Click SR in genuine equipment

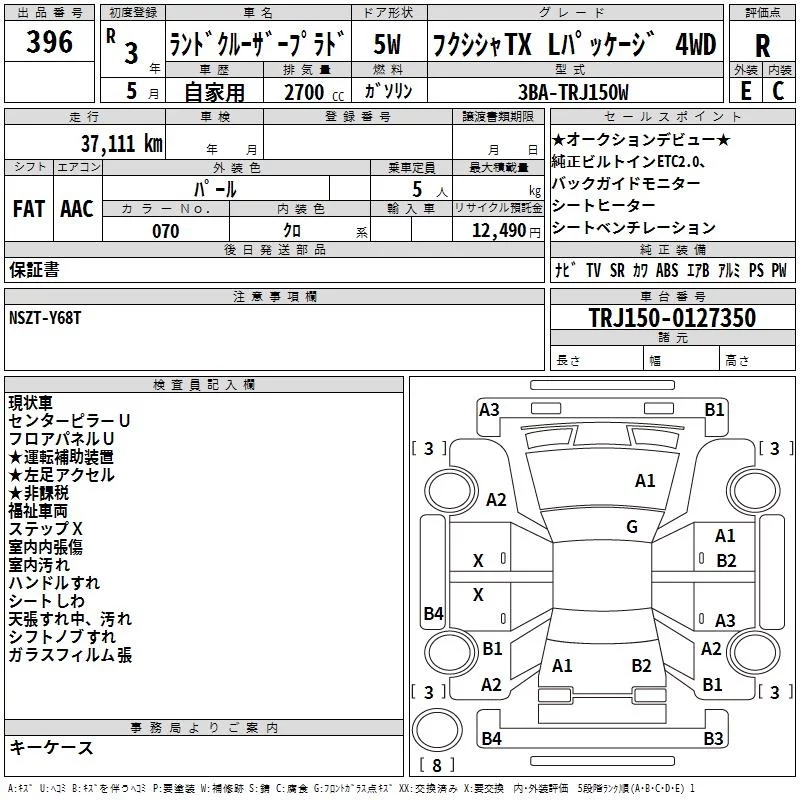click(x=617, y=270)
